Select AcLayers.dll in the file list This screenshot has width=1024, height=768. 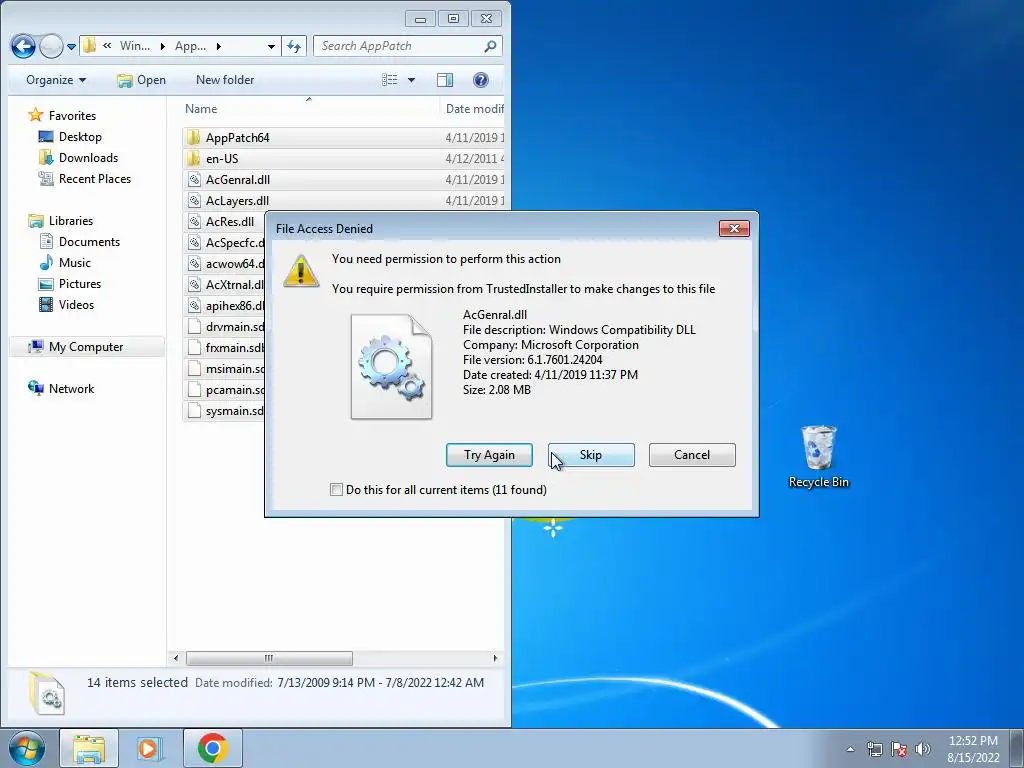click(237, 200)
